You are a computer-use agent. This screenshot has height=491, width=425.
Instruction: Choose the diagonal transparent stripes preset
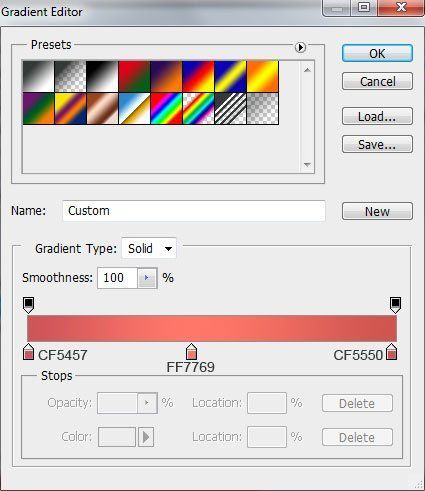click(x=231, y=108)
